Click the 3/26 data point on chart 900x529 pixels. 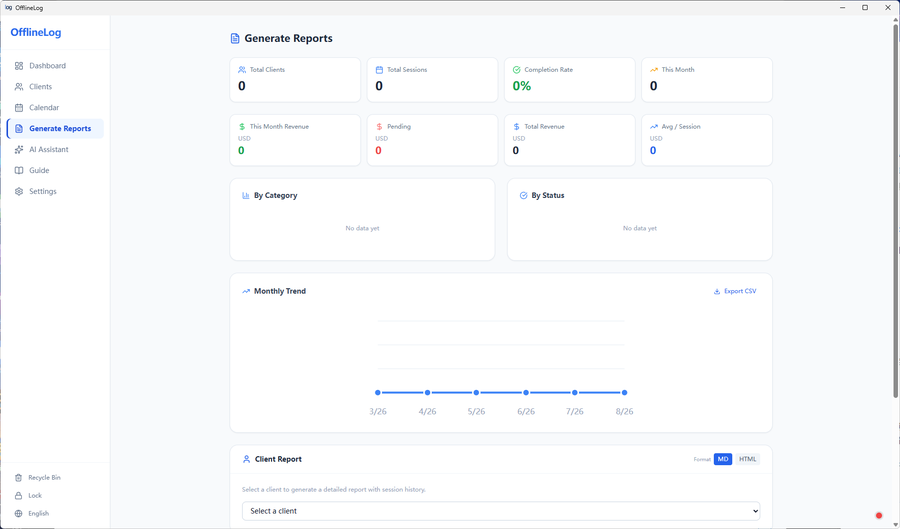click(378, 392)
